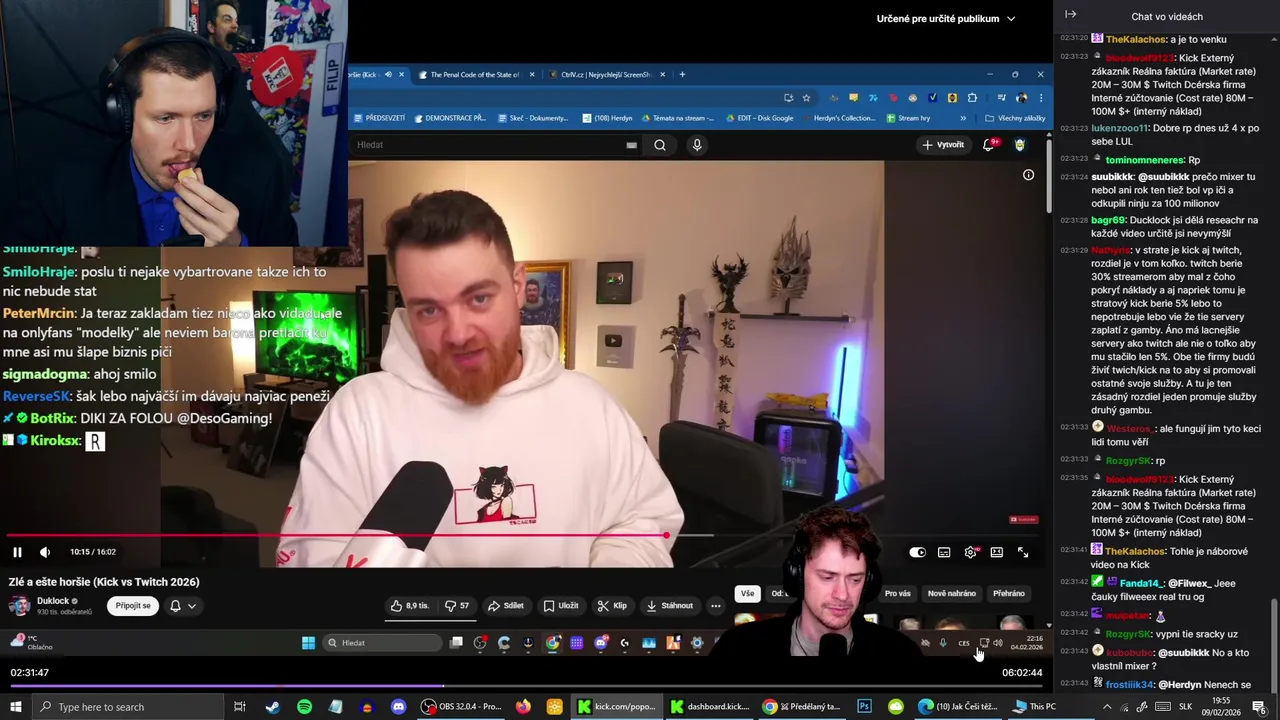
Task: Select the Vše filter chip
Action: (747, 593)
